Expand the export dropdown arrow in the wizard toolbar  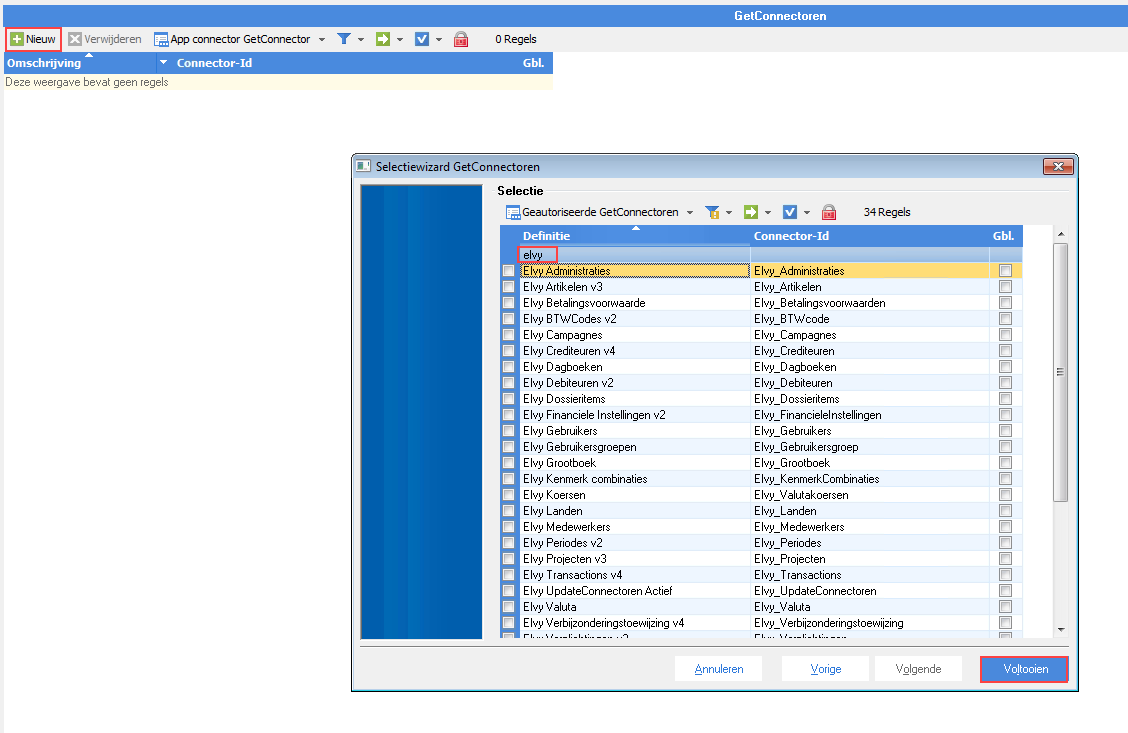(768, 212)
